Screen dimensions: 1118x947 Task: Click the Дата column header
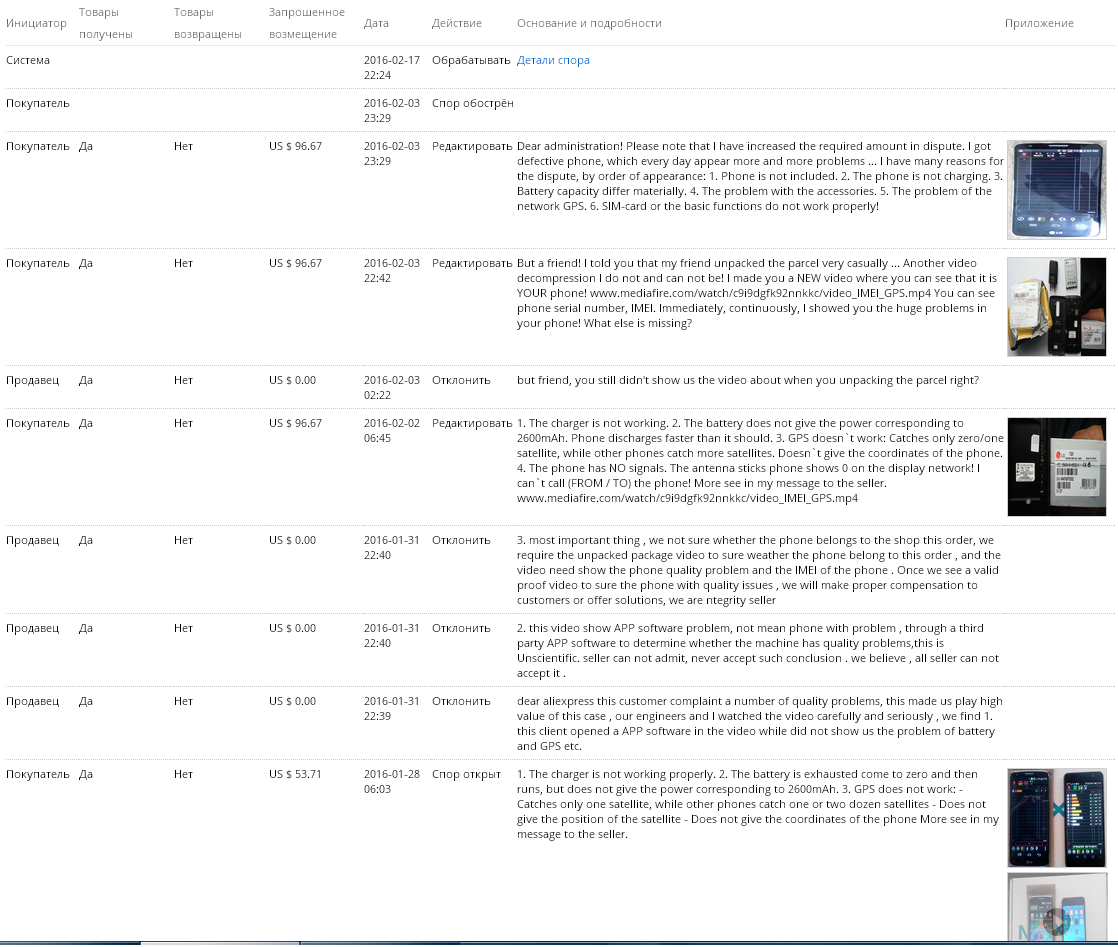pos(376,23)
